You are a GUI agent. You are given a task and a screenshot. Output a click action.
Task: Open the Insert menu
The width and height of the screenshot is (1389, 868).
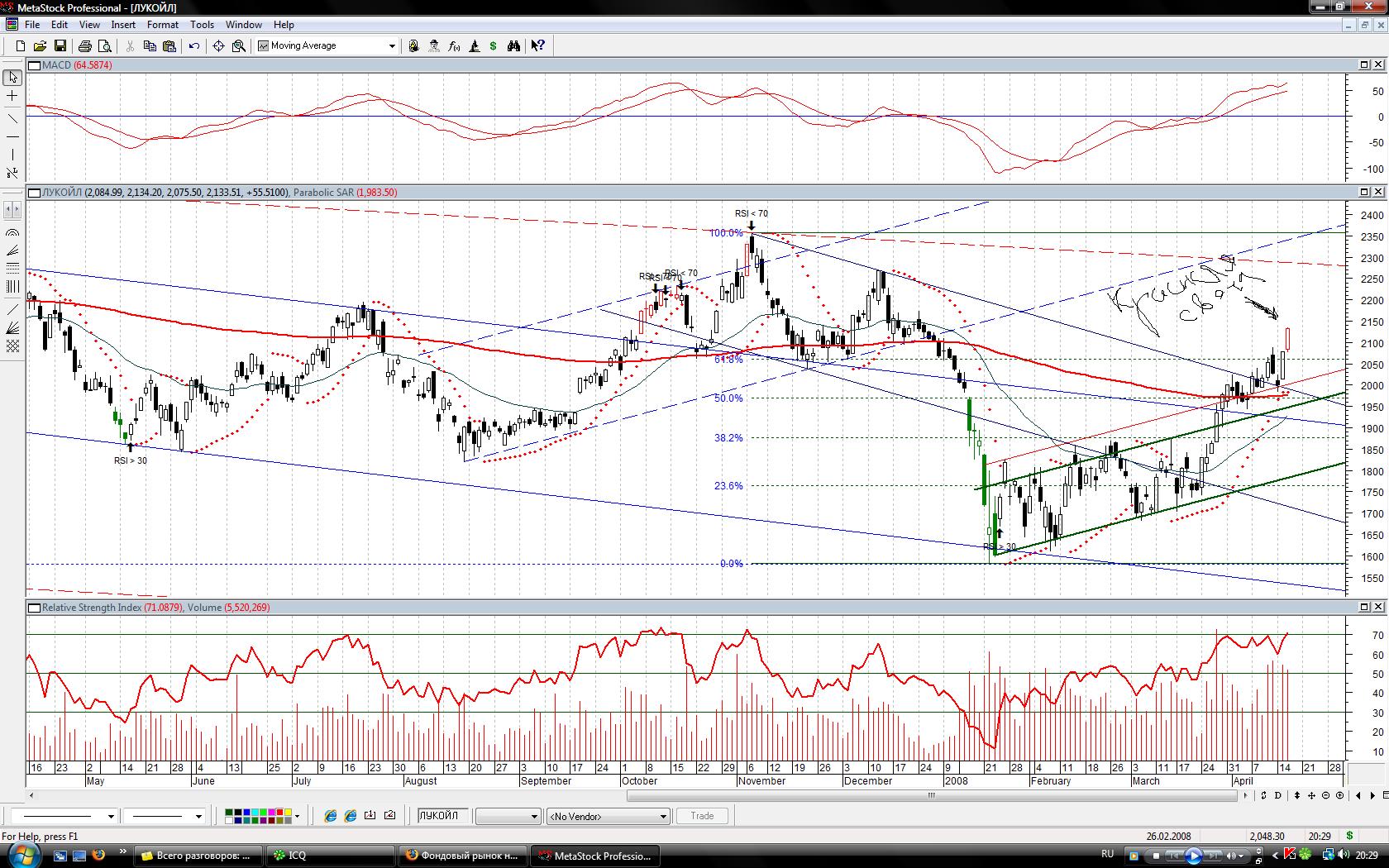[123, 25]
